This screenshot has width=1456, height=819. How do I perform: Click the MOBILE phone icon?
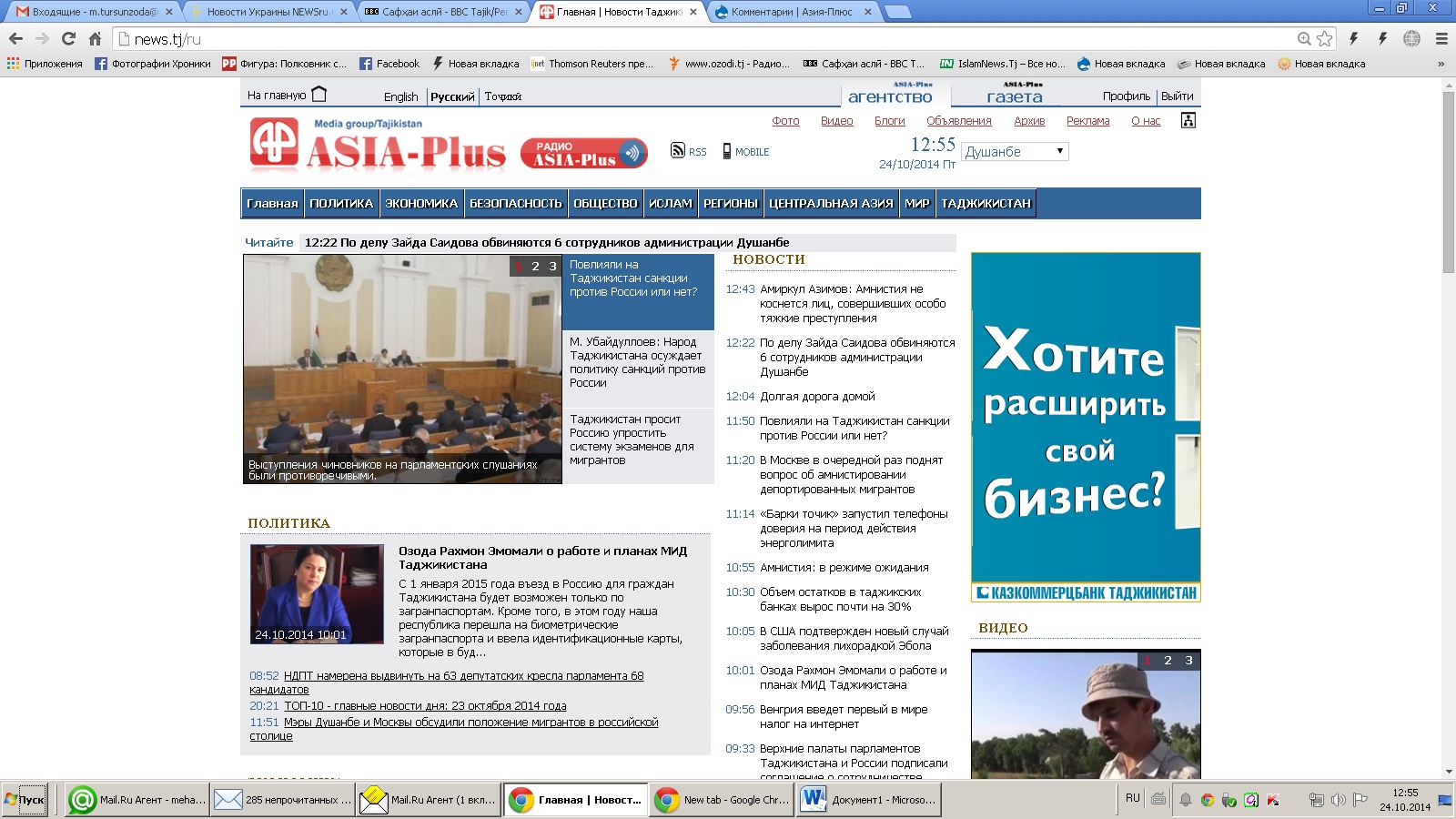pos(726,151)
